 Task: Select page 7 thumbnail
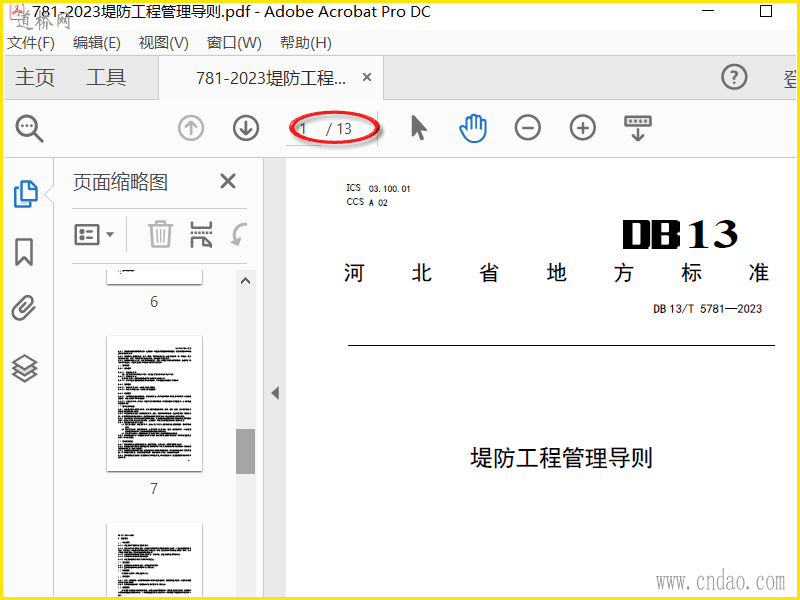(x=154, y=403)
